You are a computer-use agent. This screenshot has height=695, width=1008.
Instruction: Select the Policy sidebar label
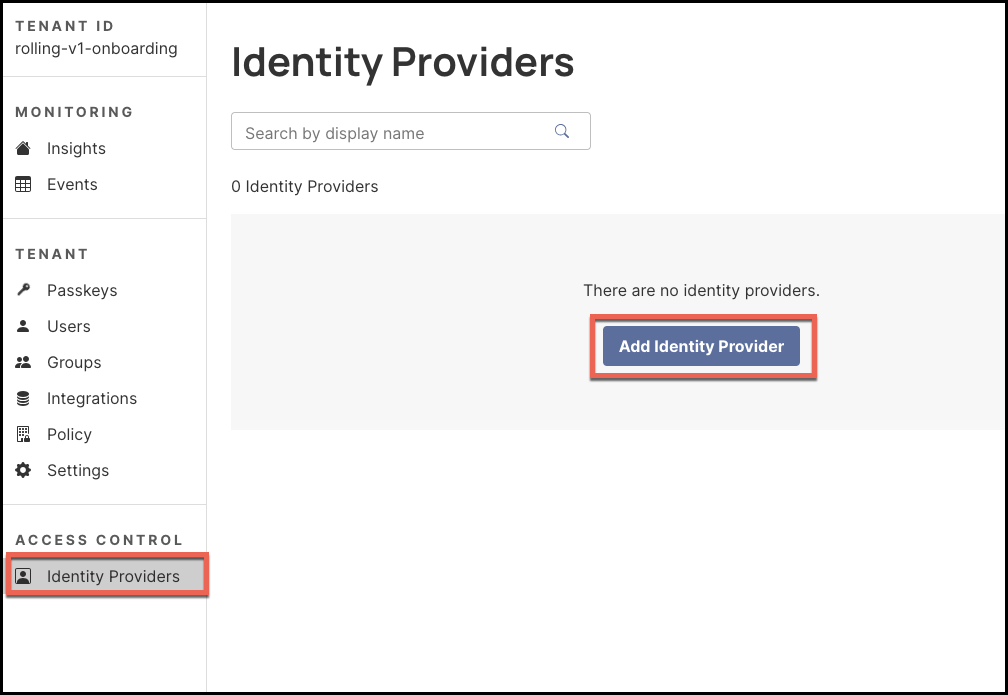tap(69, 434)
